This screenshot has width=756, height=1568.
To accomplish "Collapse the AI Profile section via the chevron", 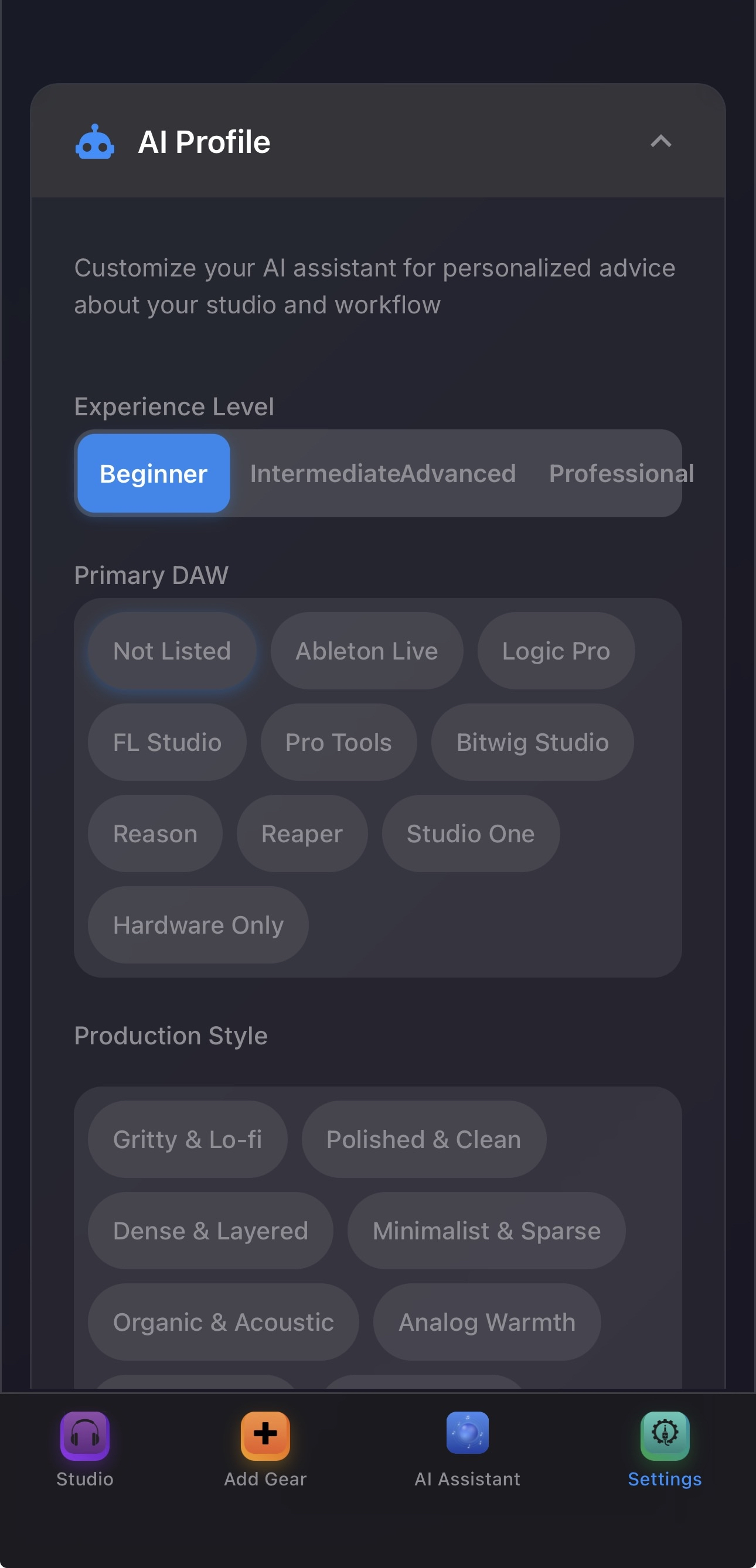I will 661,142.
